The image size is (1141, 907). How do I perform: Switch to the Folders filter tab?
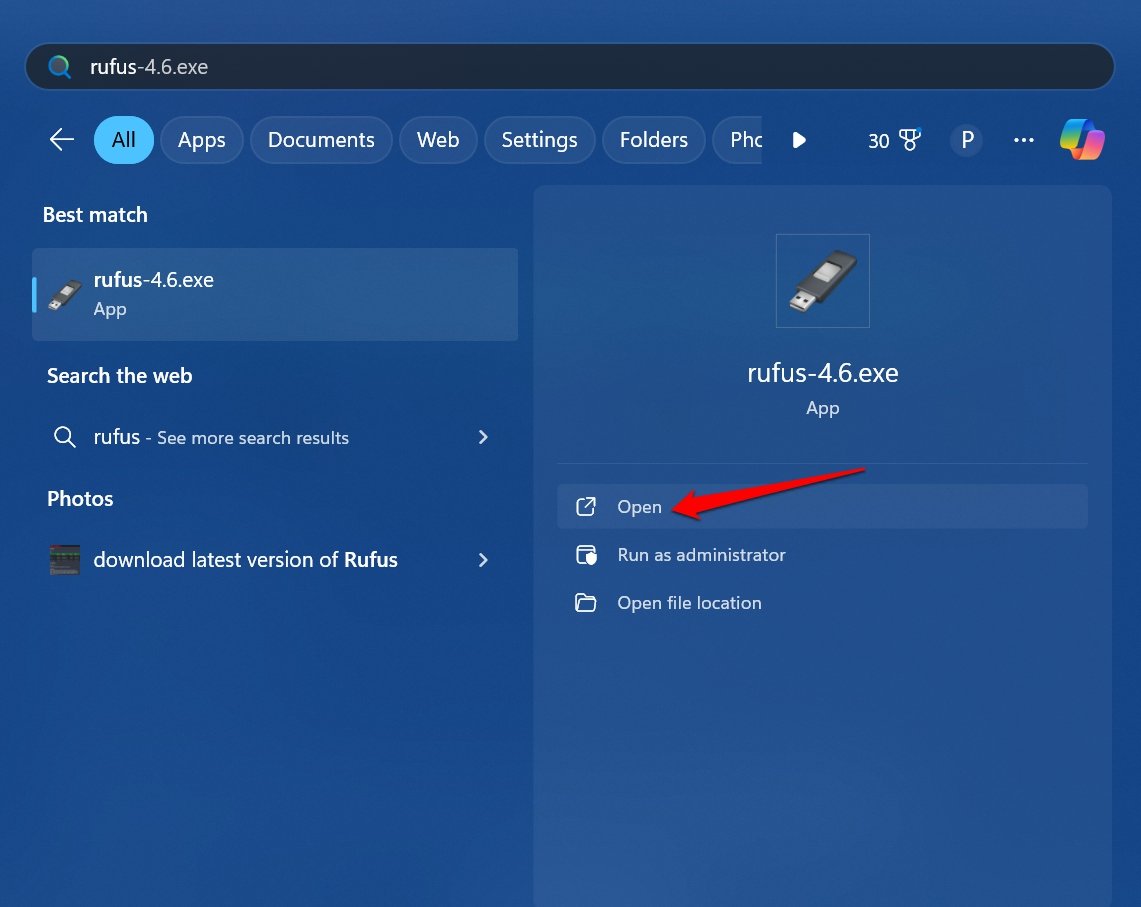point(653,140)
